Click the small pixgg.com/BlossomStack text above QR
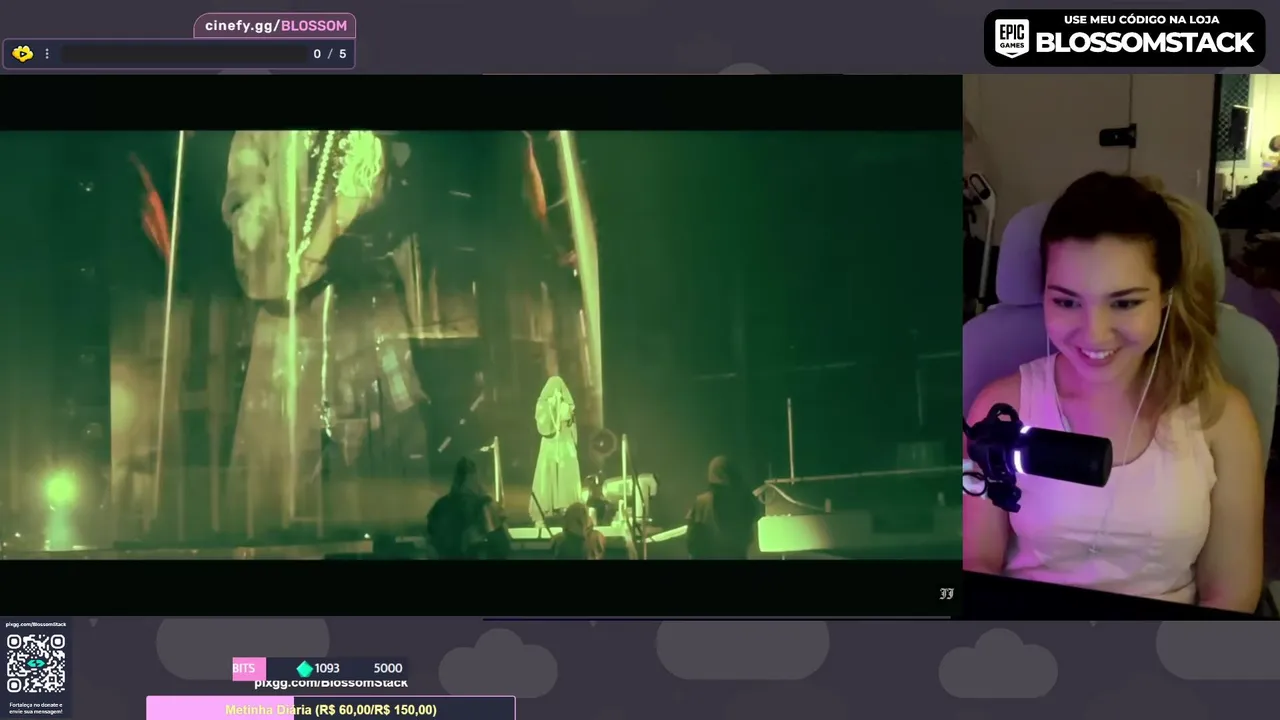Viewport: 1280px width, 720px height. pos(36,624)
